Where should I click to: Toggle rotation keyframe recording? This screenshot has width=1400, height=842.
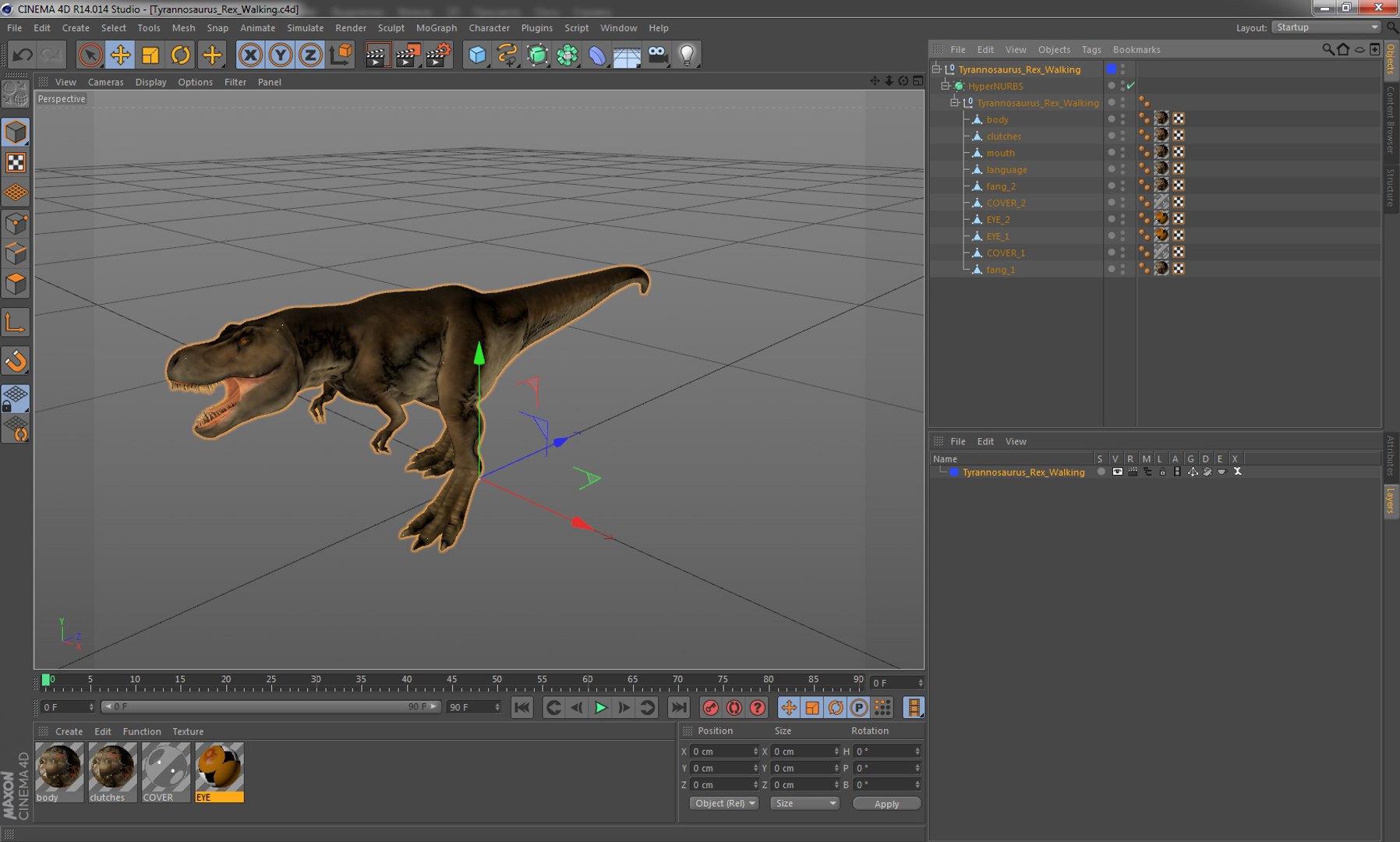[836, 708]
